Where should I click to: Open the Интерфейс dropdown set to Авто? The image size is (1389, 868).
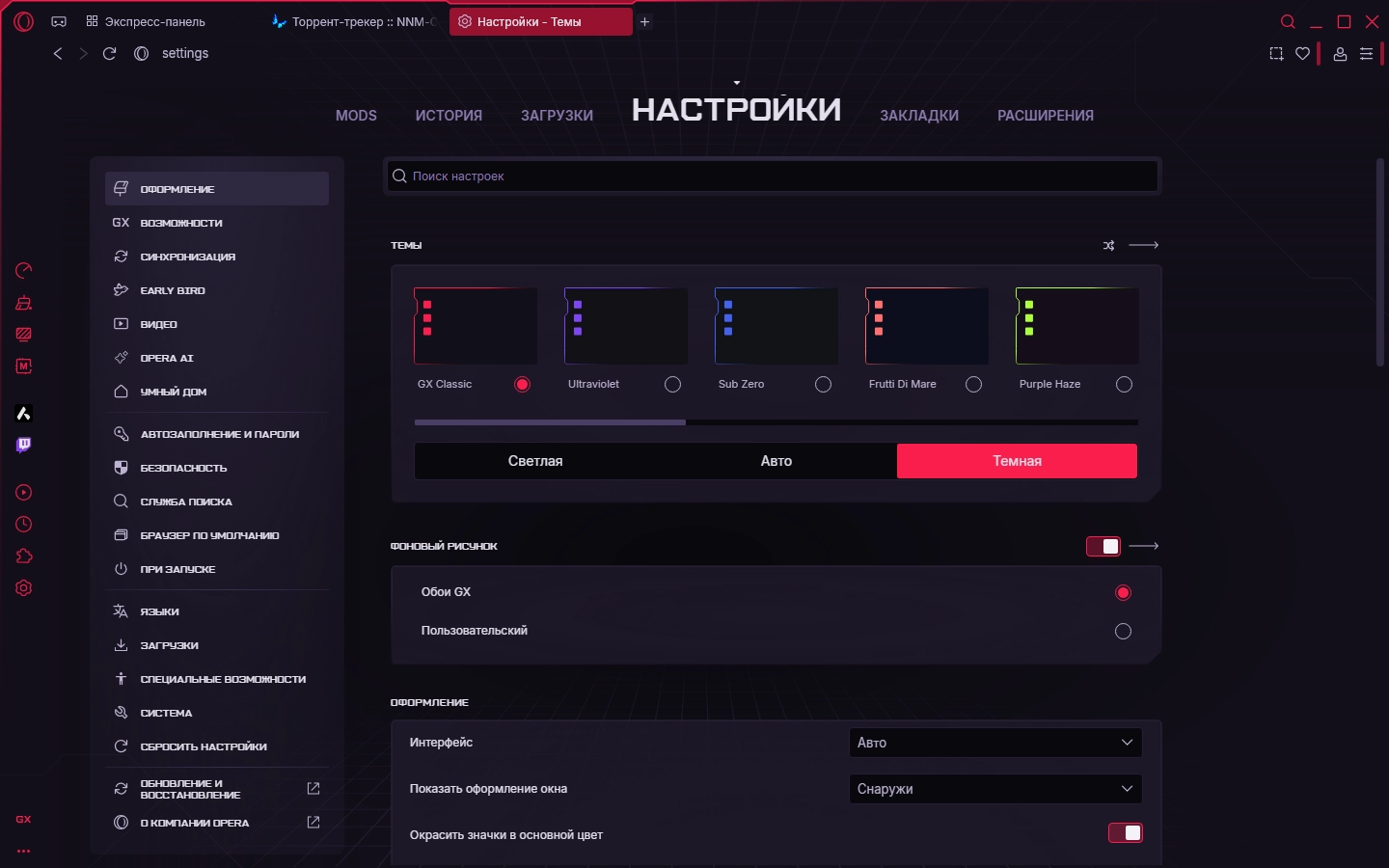click(995, 743)
